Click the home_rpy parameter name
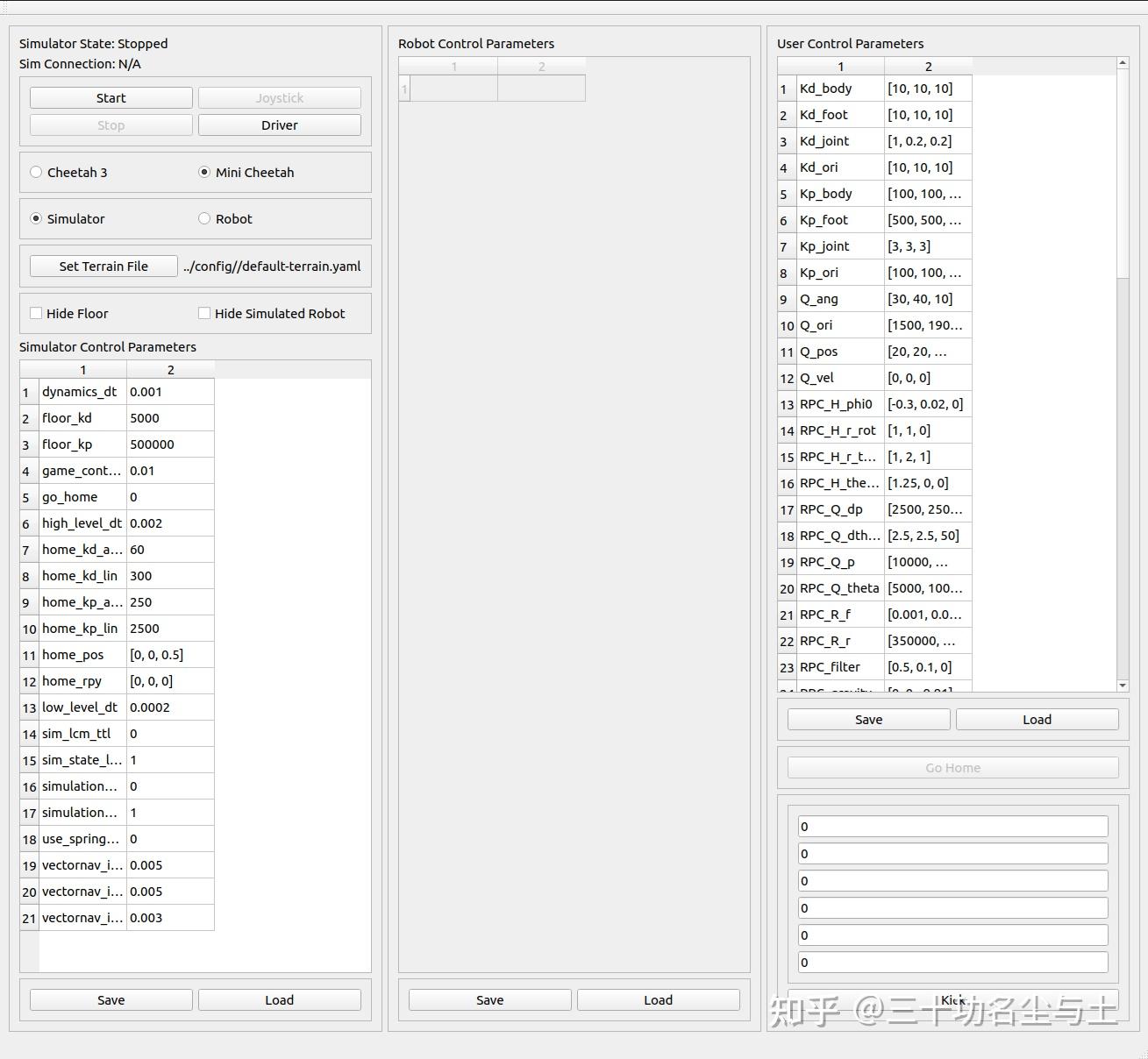 [83, 681]
